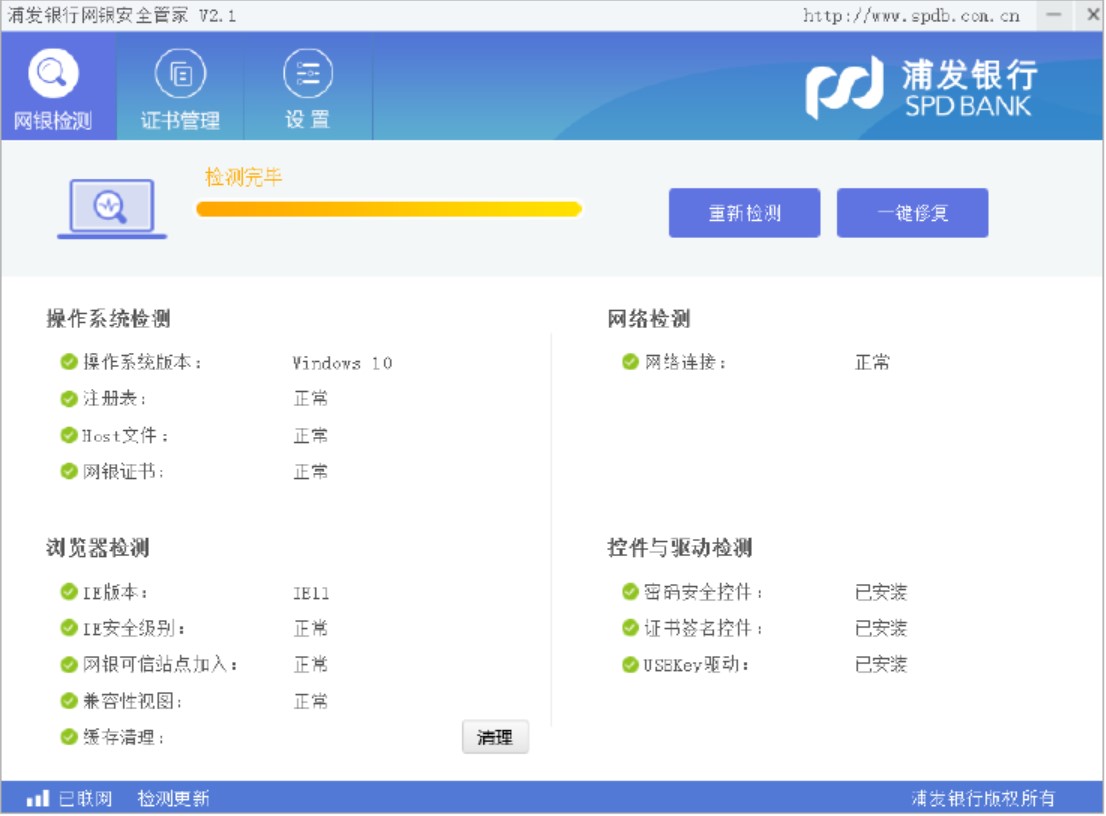The width and height of the screenshot is (1106, 816).
Task: Click green check beside IE安全级别
Action: [68, 628]
